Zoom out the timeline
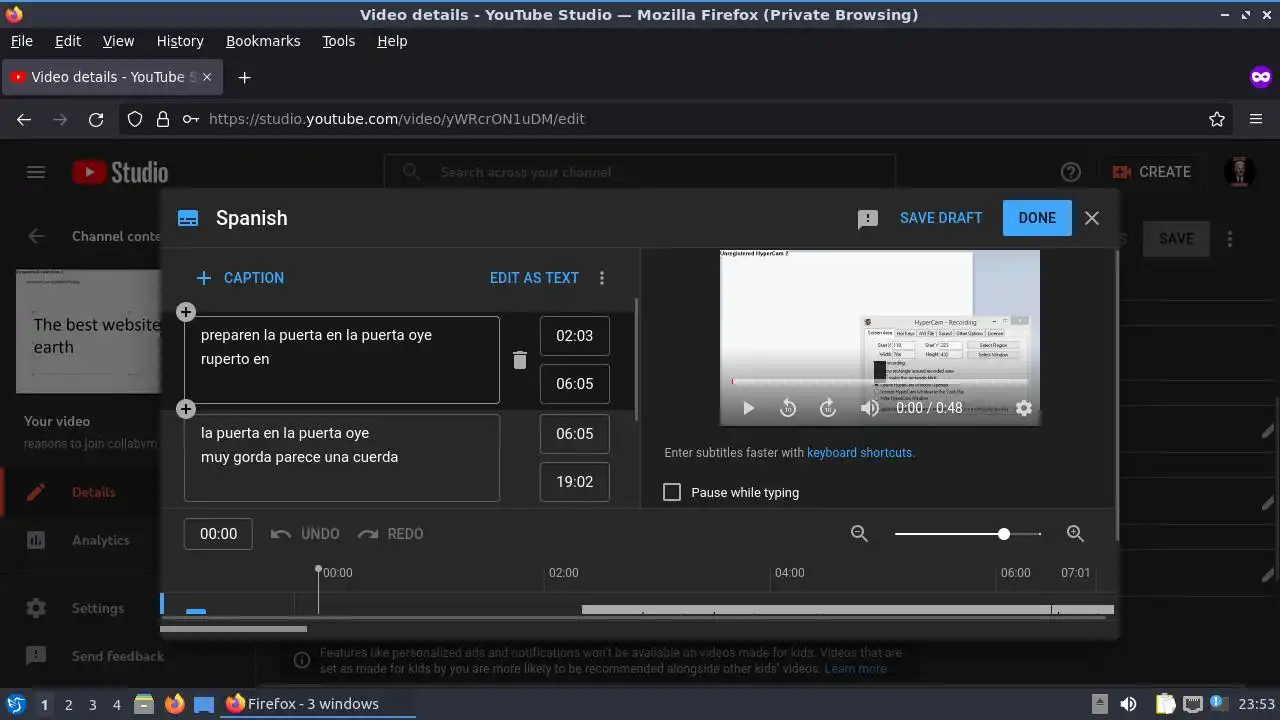 (x=859, y=534)
